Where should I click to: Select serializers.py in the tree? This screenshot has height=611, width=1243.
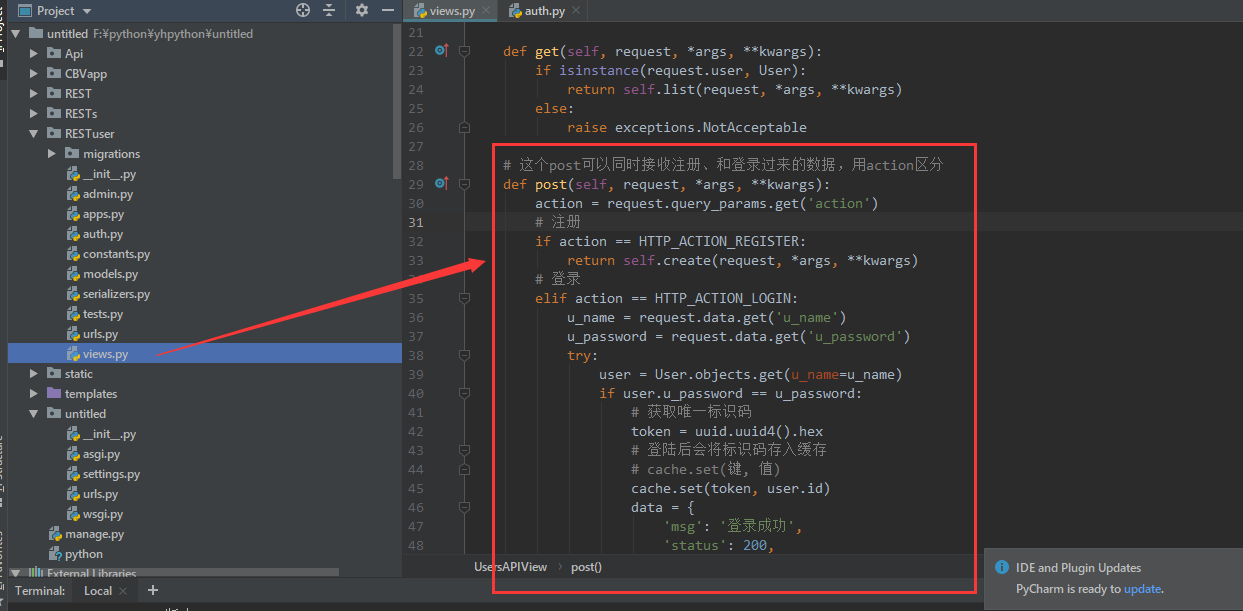point(116,294)
